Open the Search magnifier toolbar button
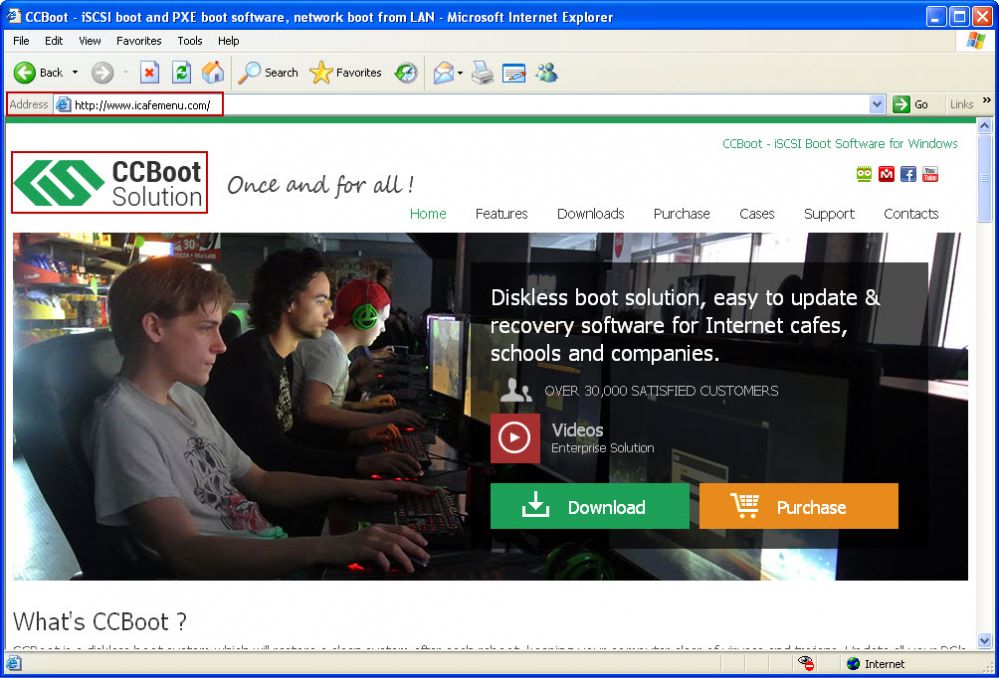Viewport: 999px width, 678px height. 268,73
